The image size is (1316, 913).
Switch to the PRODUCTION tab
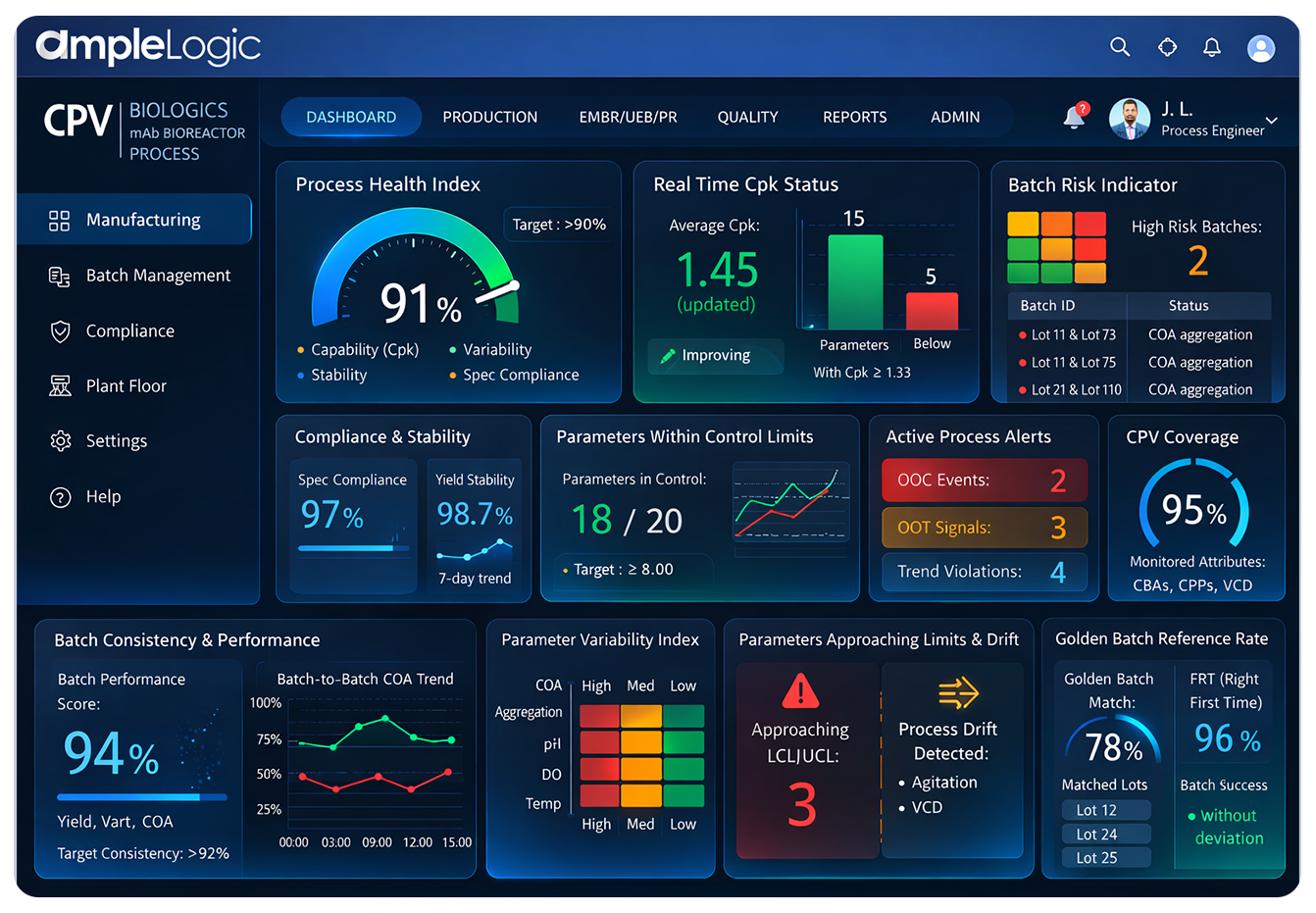[490, 117]
